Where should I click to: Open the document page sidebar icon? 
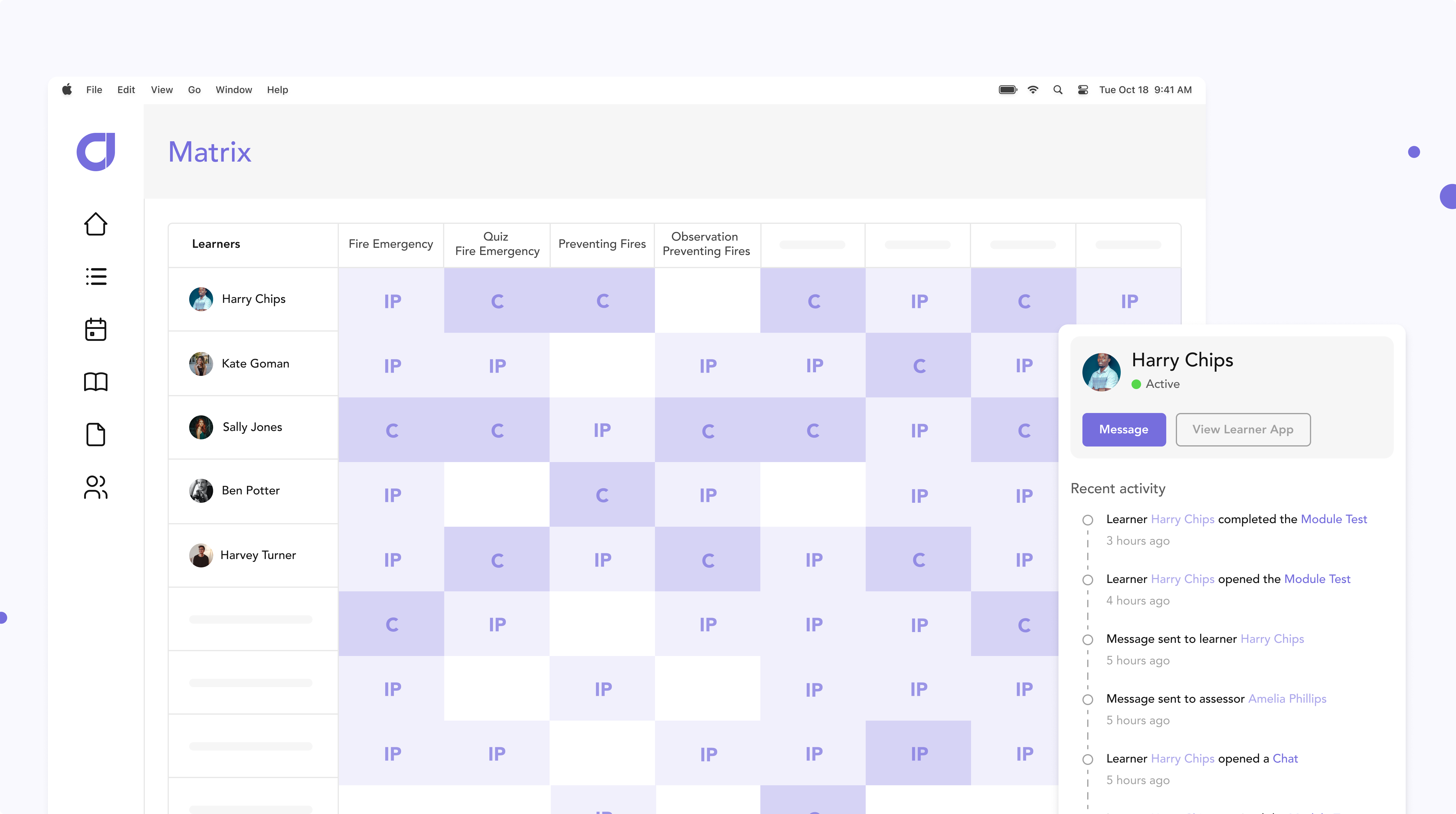(x=95, y=435)
